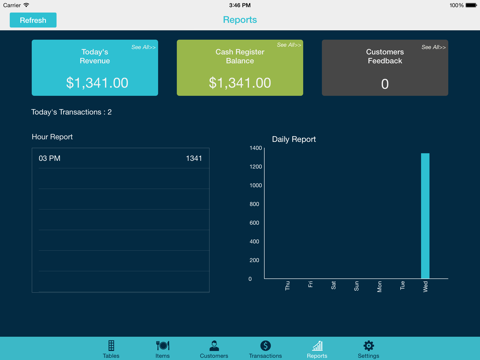Screen dimensions: 480x360
Task: Click the Thu axis label
Action: click(287, 286)
